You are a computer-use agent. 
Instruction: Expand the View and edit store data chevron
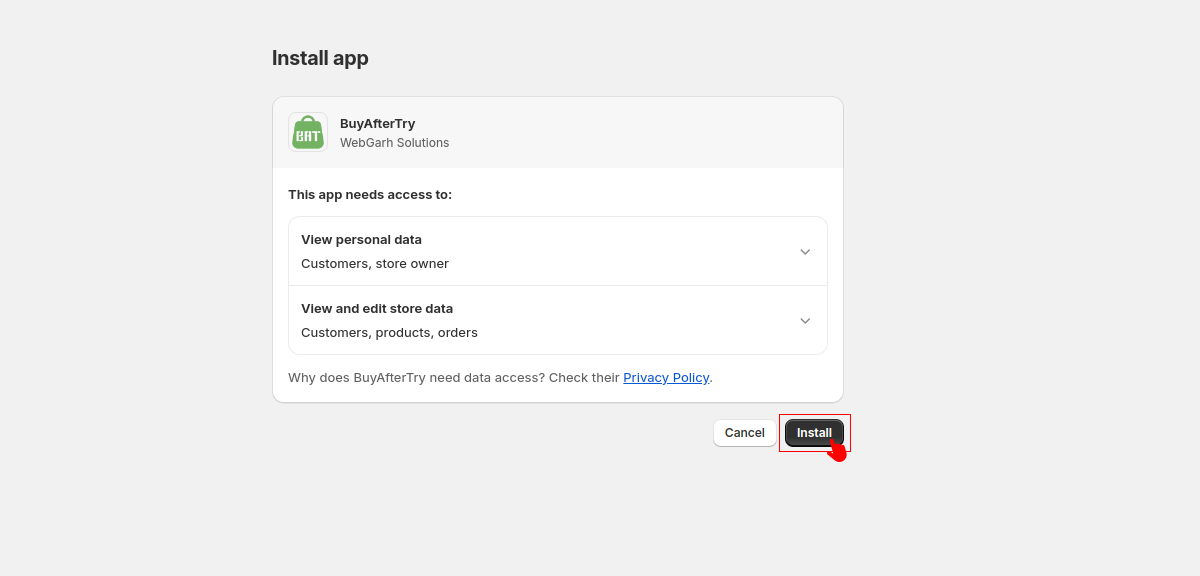805,321
